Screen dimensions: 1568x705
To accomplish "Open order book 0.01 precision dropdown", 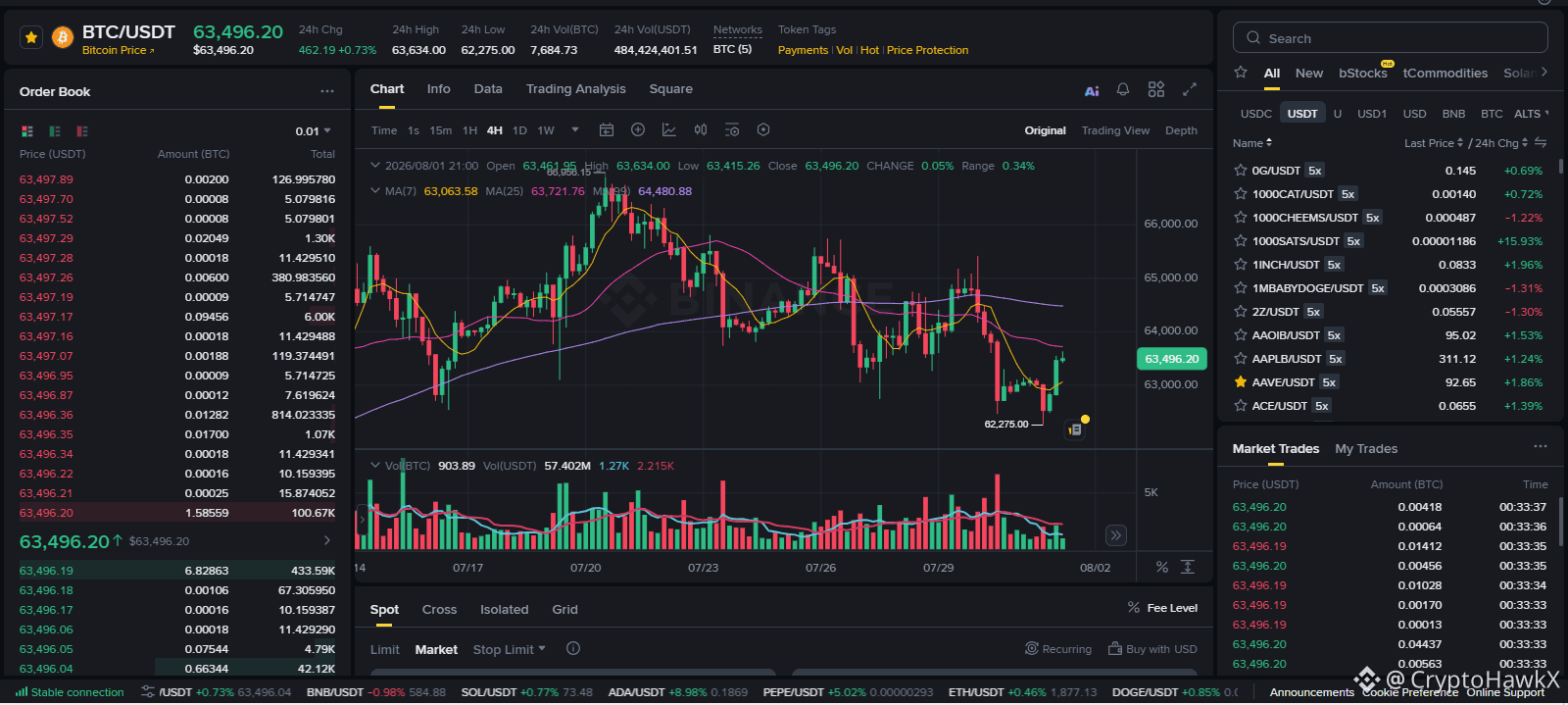I will tap(314, 131).
